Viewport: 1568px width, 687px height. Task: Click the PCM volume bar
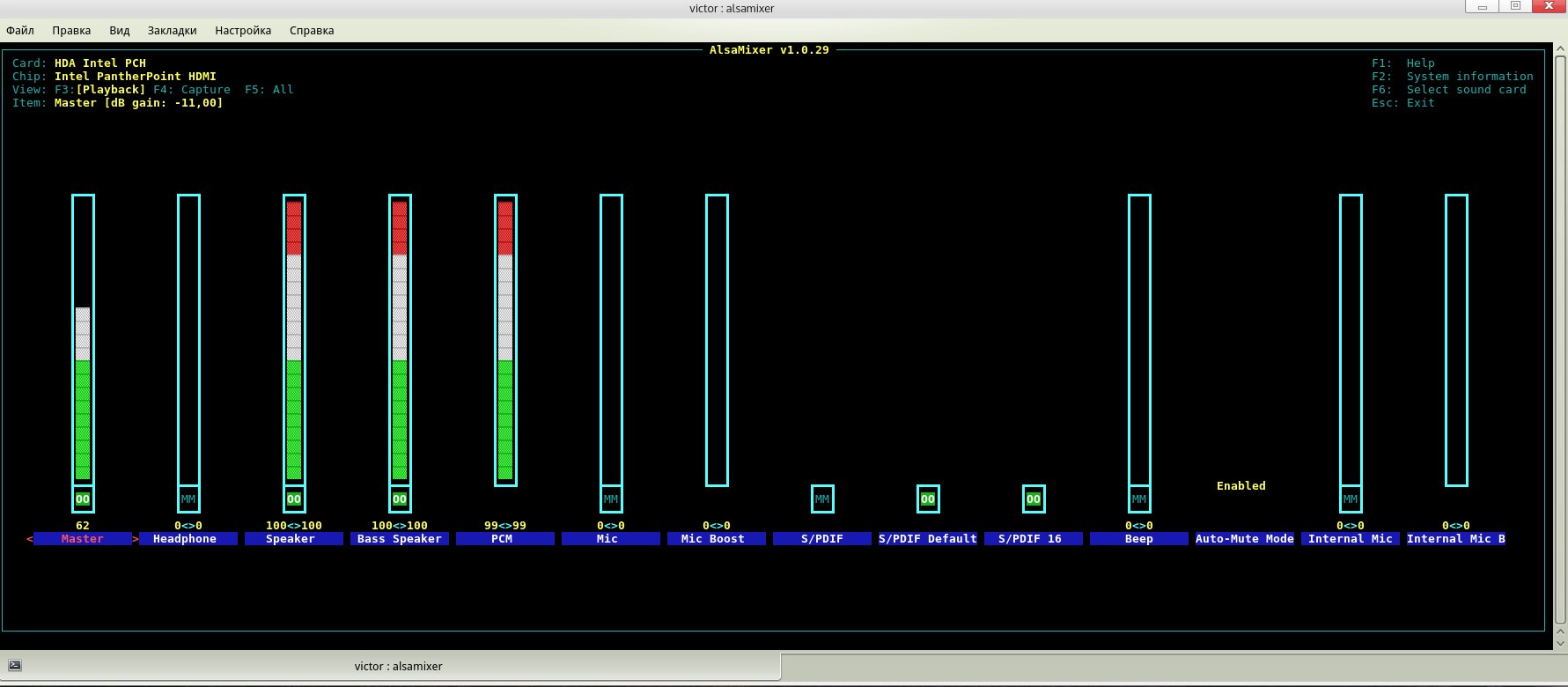point(505,340)
